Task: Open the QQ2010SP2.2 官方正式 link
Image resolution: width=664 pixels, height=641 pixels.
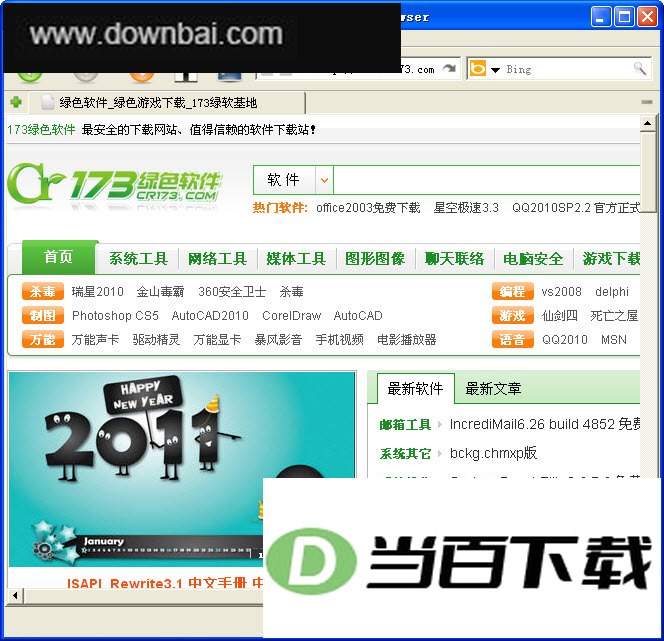Action: pos(576,208)
